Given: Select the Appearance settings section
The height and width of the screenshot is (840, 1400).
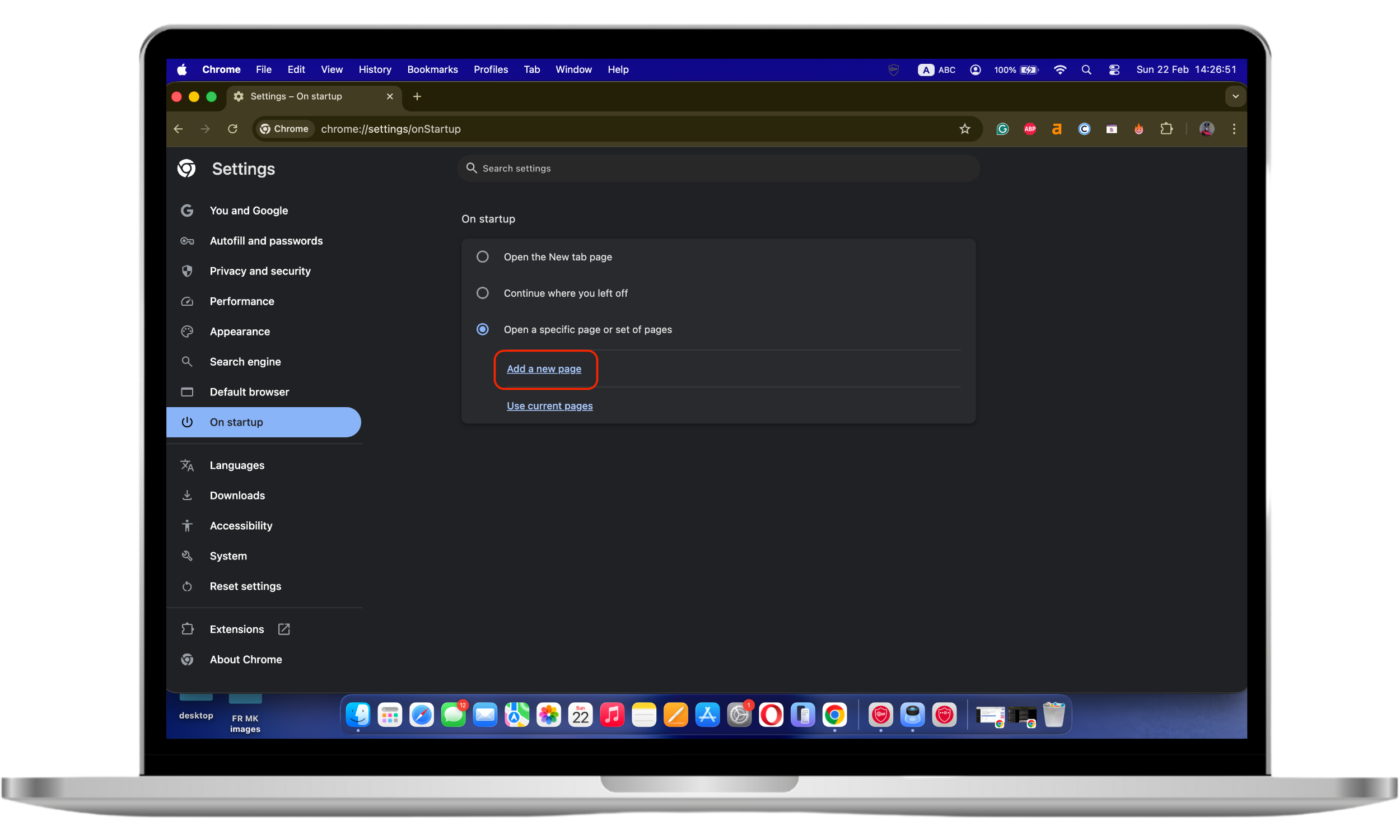Looking at the screenshot, I should pyautogui.click(x=239, y=331).
